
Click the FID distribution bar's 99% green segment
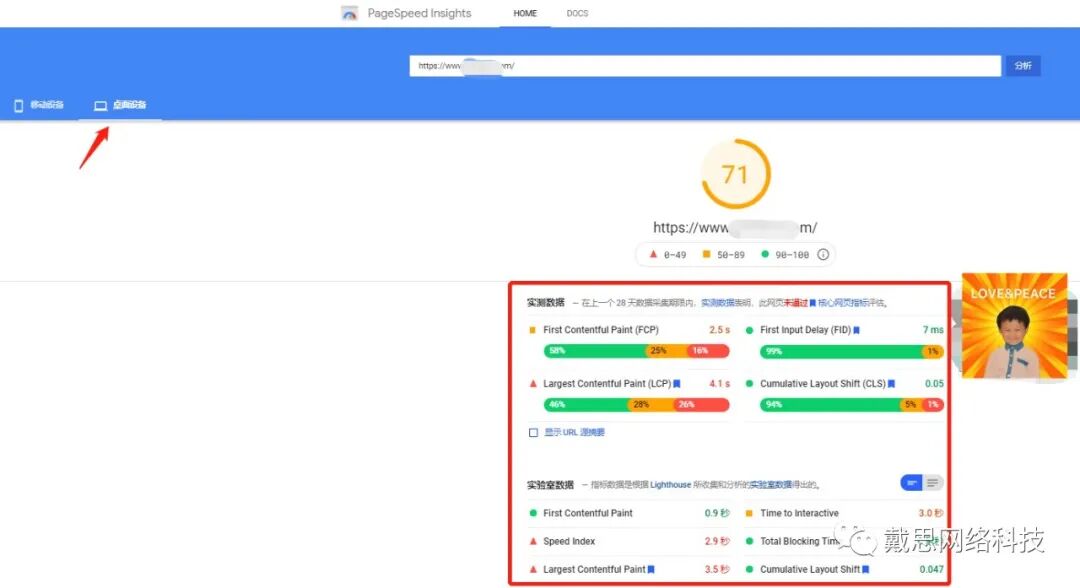pyautogui.click(x=841, y=351)
